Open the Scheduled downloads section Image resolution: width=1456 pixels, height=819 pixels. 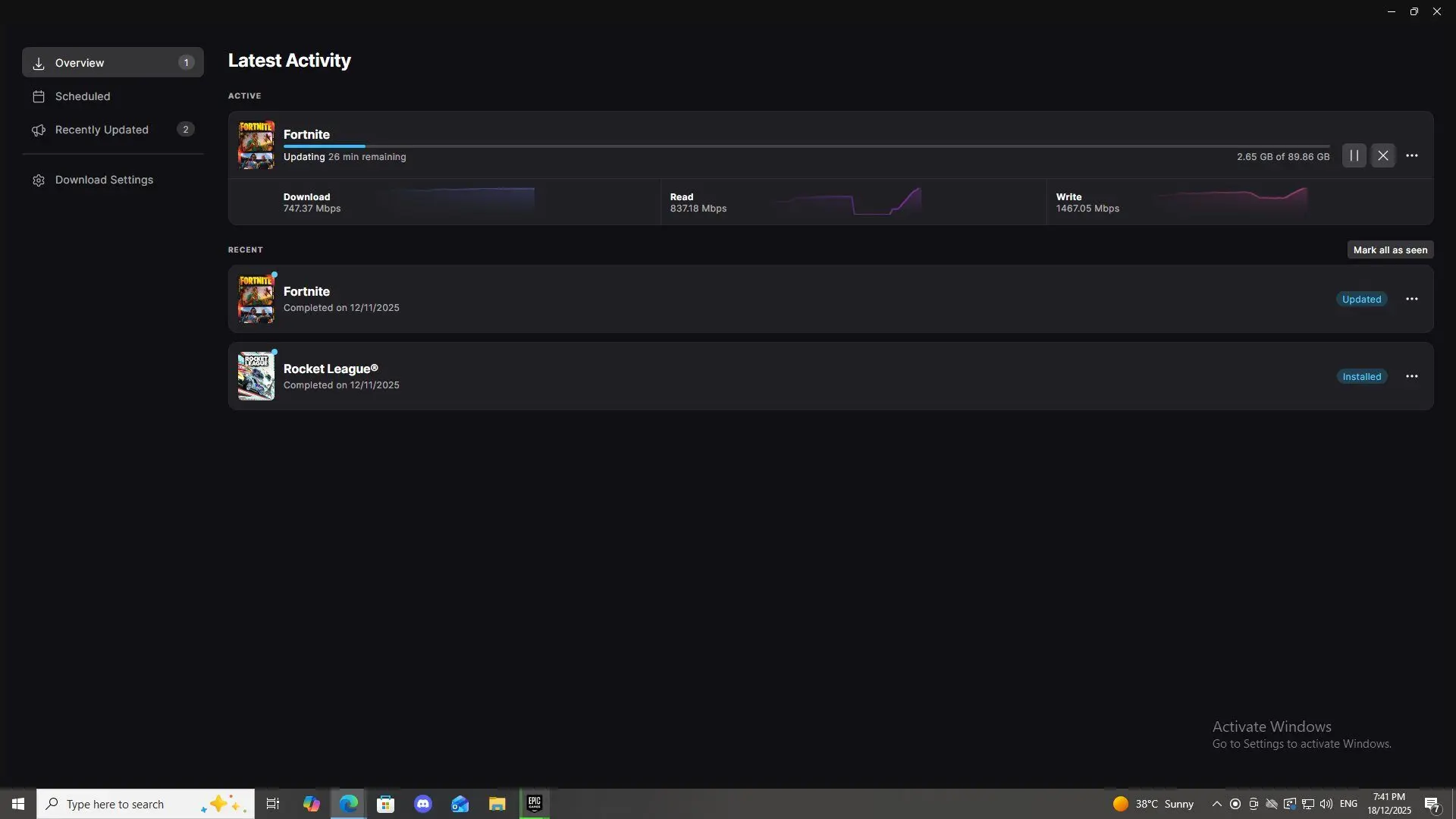pyautogui.click(x=82, y=96)
